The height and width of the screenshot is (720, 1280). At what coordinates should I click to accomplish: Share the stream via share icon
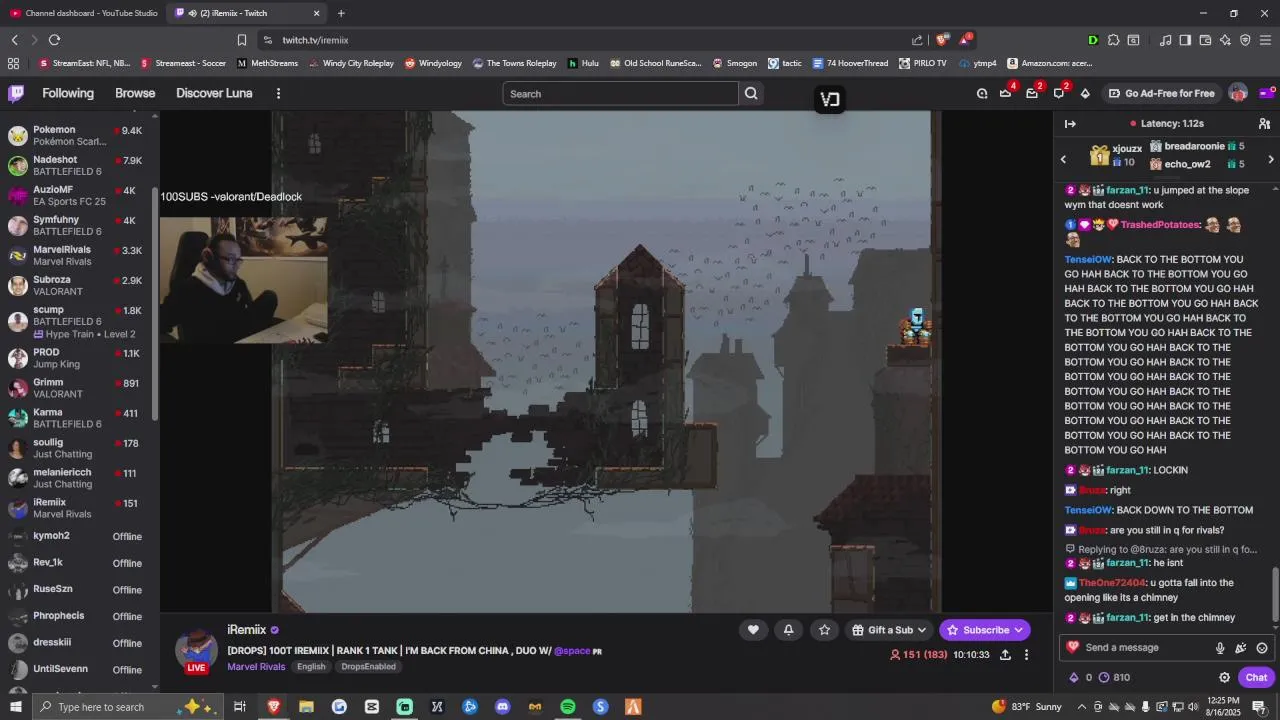(x=1005, y=655)
